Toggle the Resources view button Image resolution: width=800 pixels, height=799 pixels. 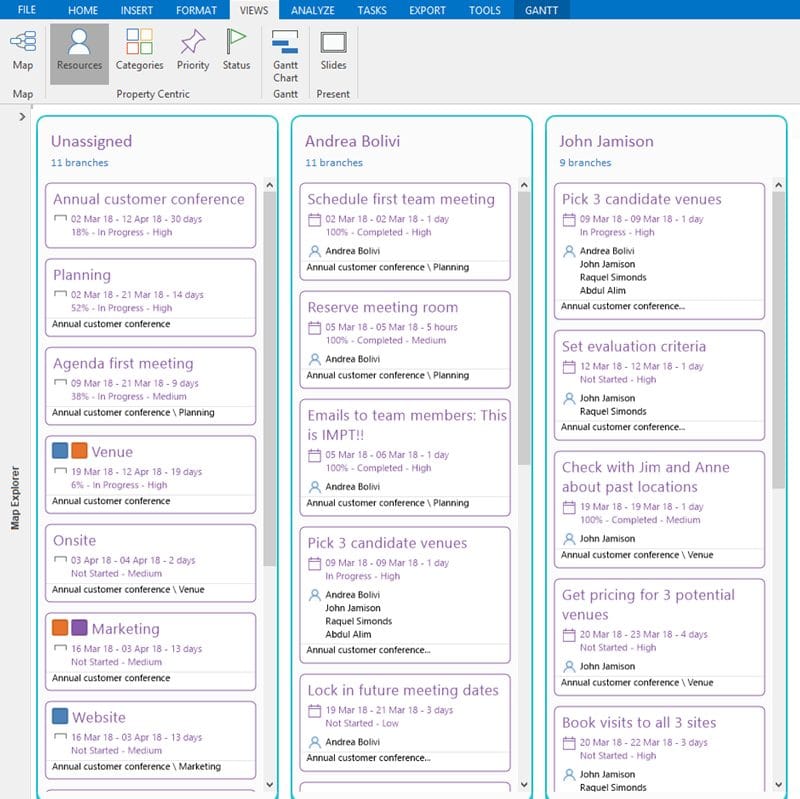click(x=80, y=52)
